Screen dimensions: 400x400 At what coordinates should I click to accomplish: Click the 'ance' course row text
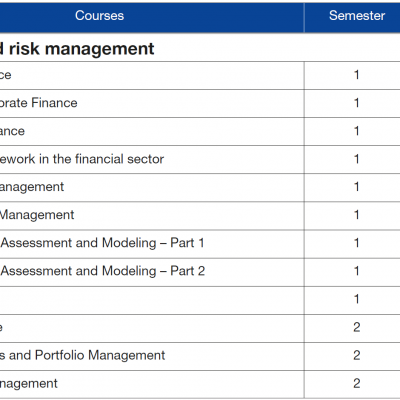[x=12, y=131]
